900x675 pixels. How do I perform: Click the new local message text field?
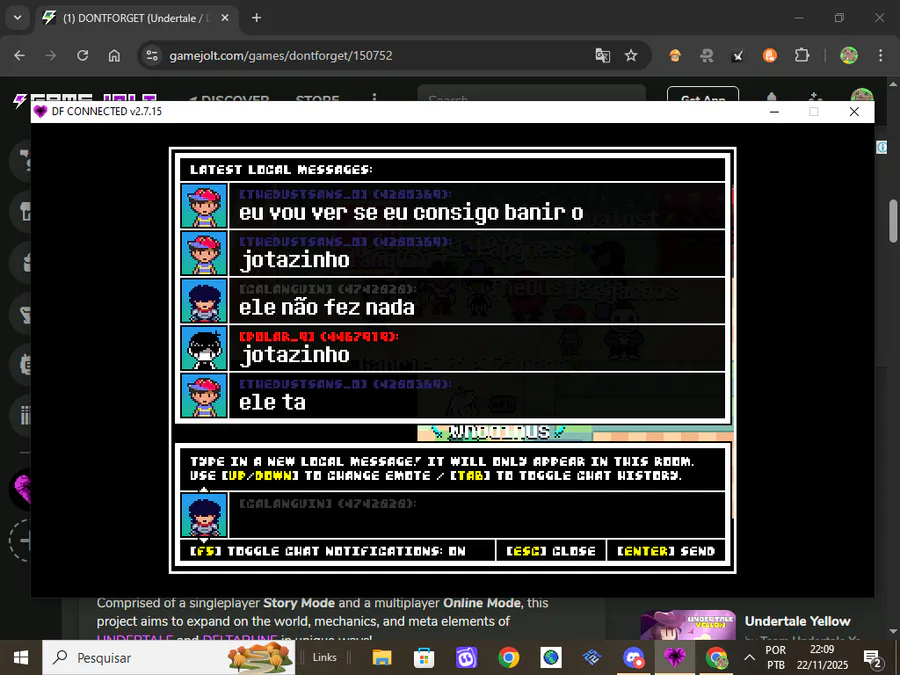click(477, 515)
